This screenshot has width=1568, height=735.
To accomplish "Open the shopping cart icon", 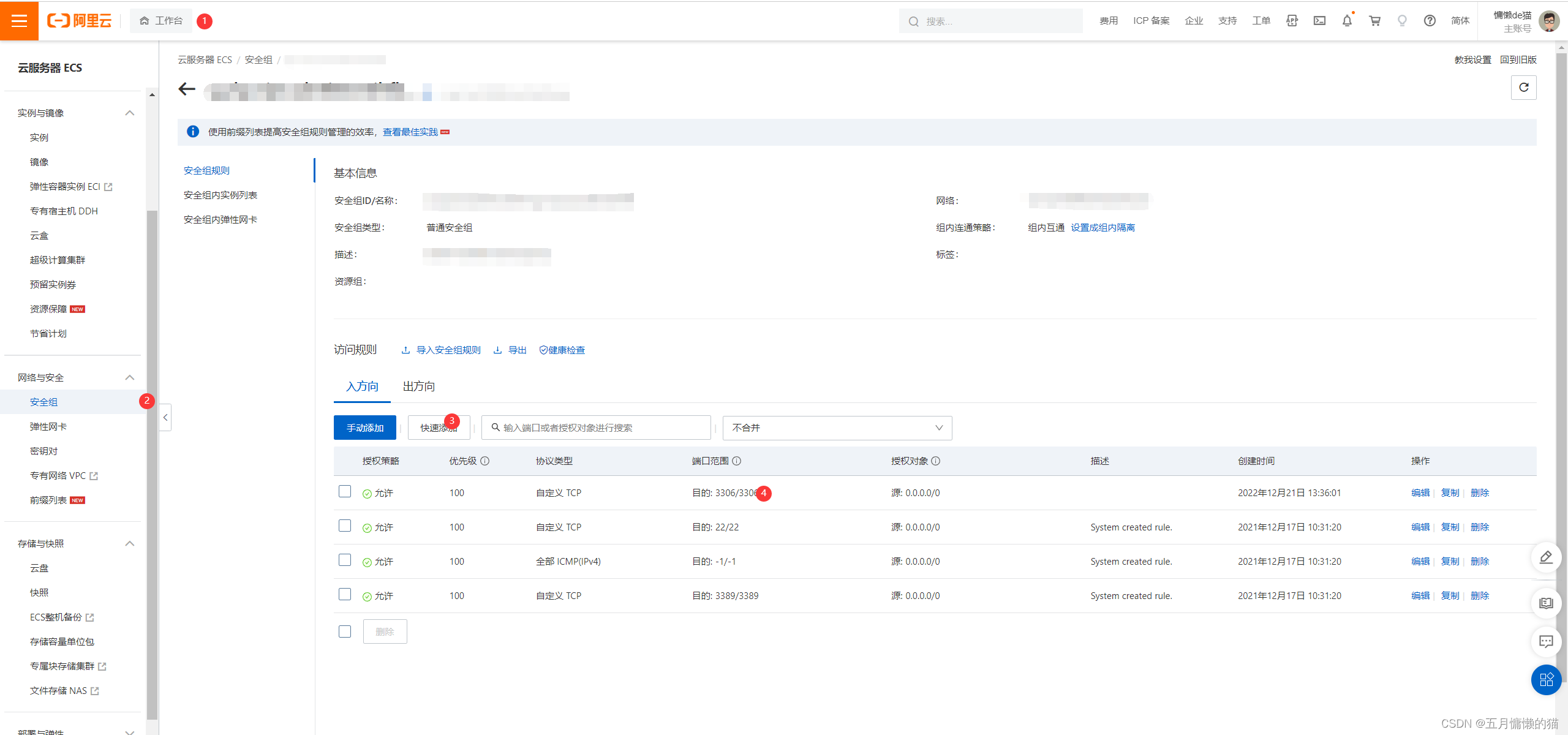I will (x=1374, y=21).
